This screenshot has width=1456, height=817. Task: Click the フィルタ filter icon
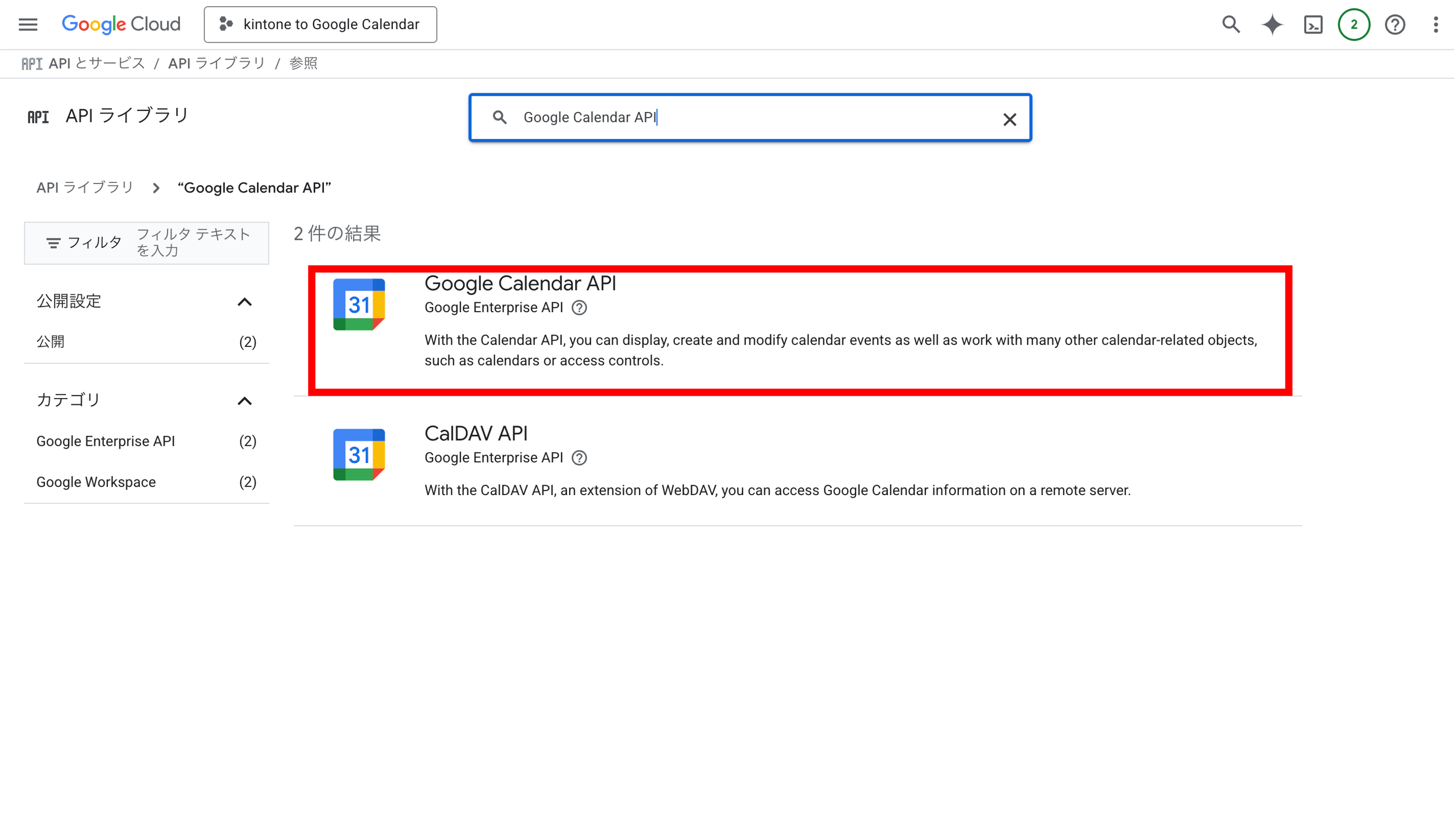[x=53, y=243]
